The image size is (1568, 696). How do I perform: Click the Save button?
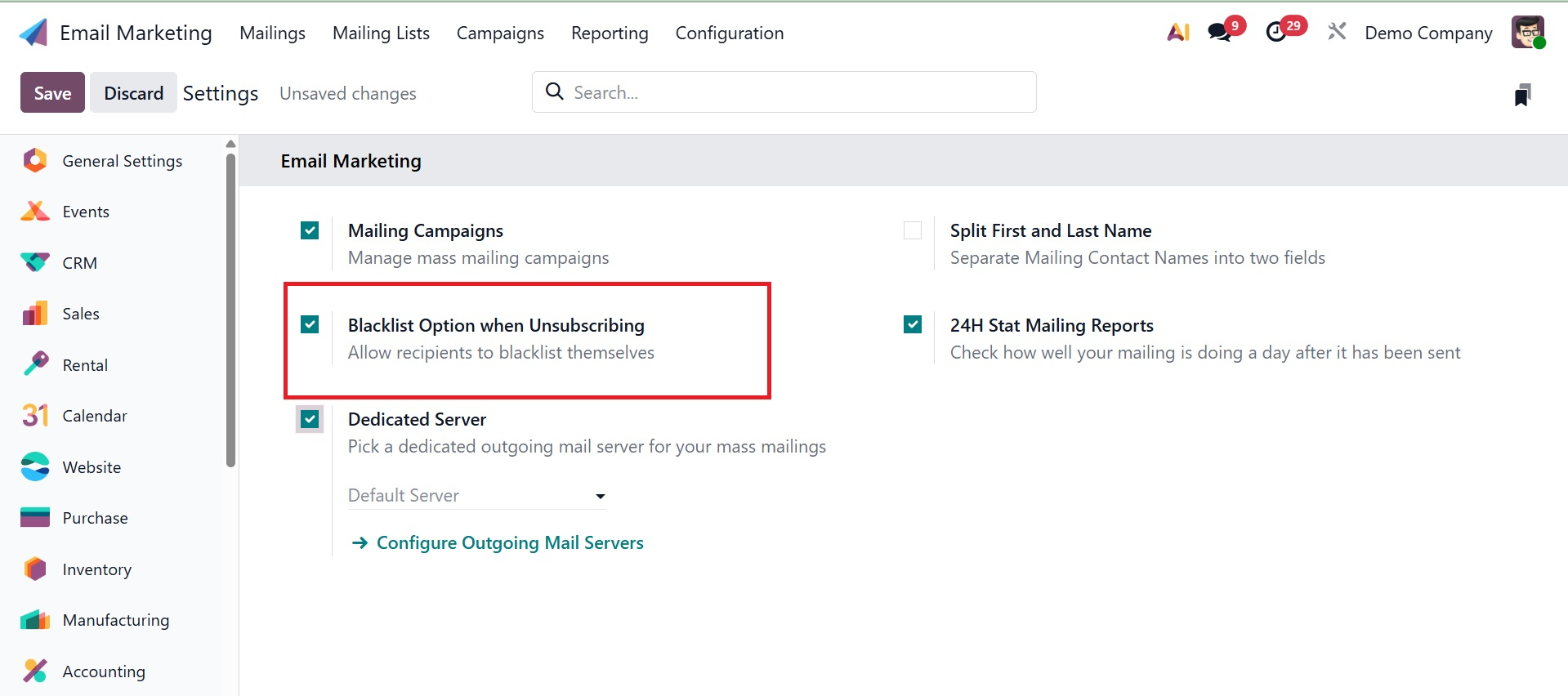pyautogui.click(x=52, y=93)
